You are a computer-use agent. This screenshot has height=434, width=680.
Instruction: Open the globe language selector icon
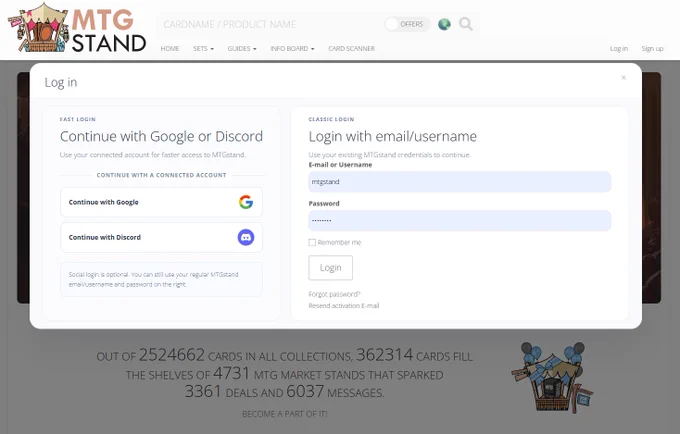coord(444,24)
